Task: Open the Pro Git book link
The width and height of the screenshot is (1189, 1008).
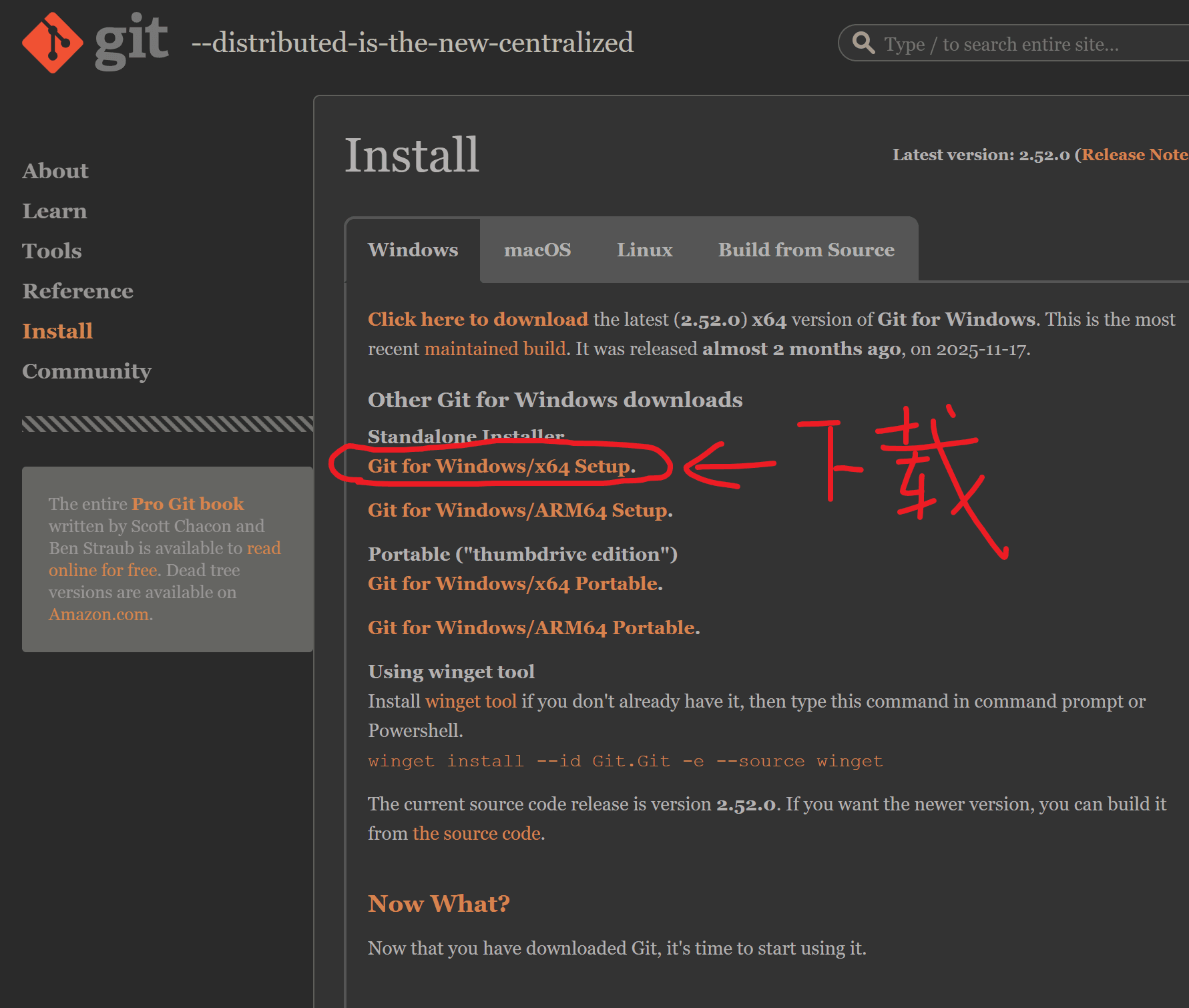Action: pyautogui.click(x=188, y=503)
